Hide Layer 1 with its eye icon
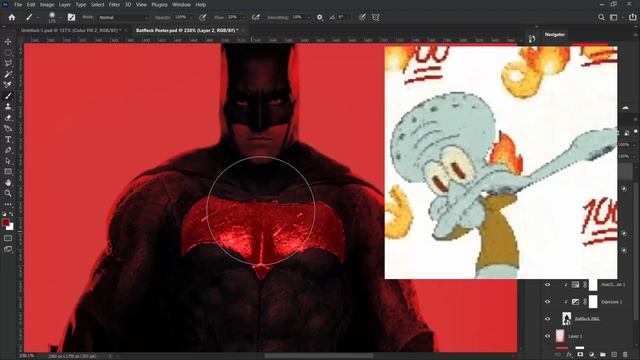The image size is (640, 360). point(548,336)
